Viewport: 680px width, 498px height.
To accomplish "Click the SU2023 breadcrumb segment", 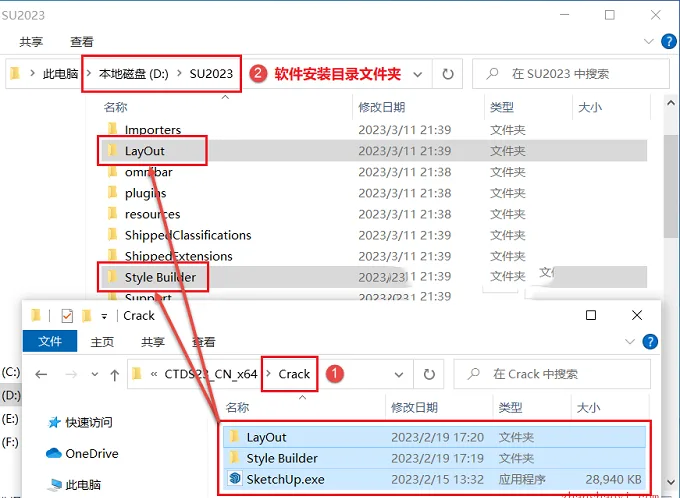I will click(211, 74).
